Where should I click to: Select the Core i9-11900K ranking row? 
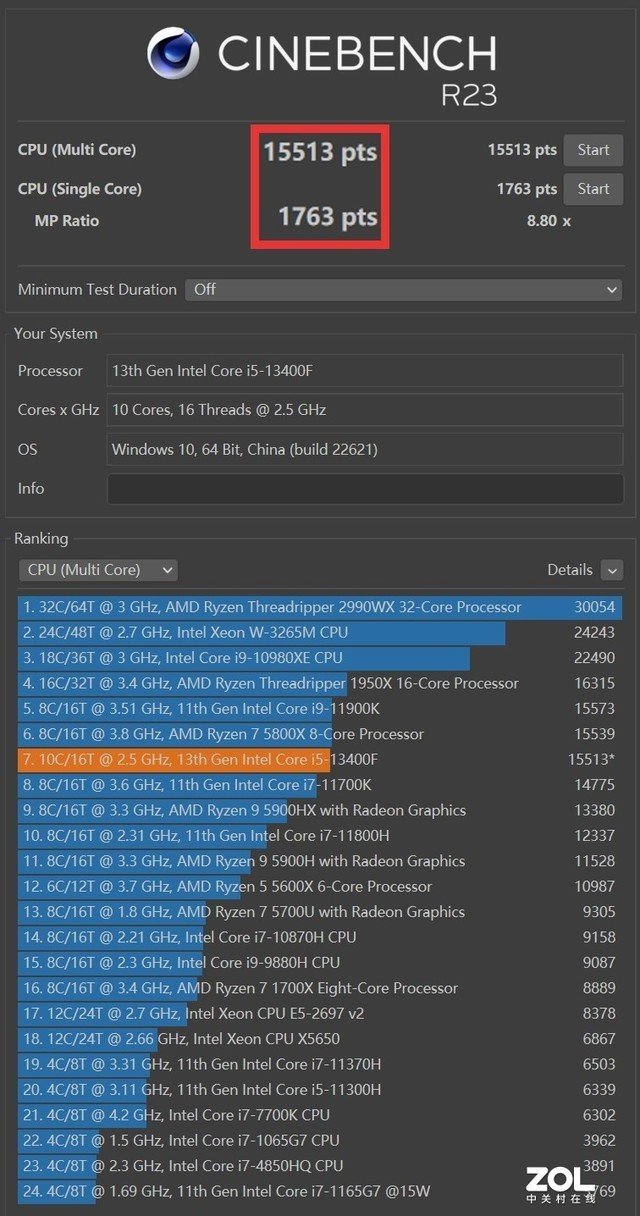tap(320, 708)
